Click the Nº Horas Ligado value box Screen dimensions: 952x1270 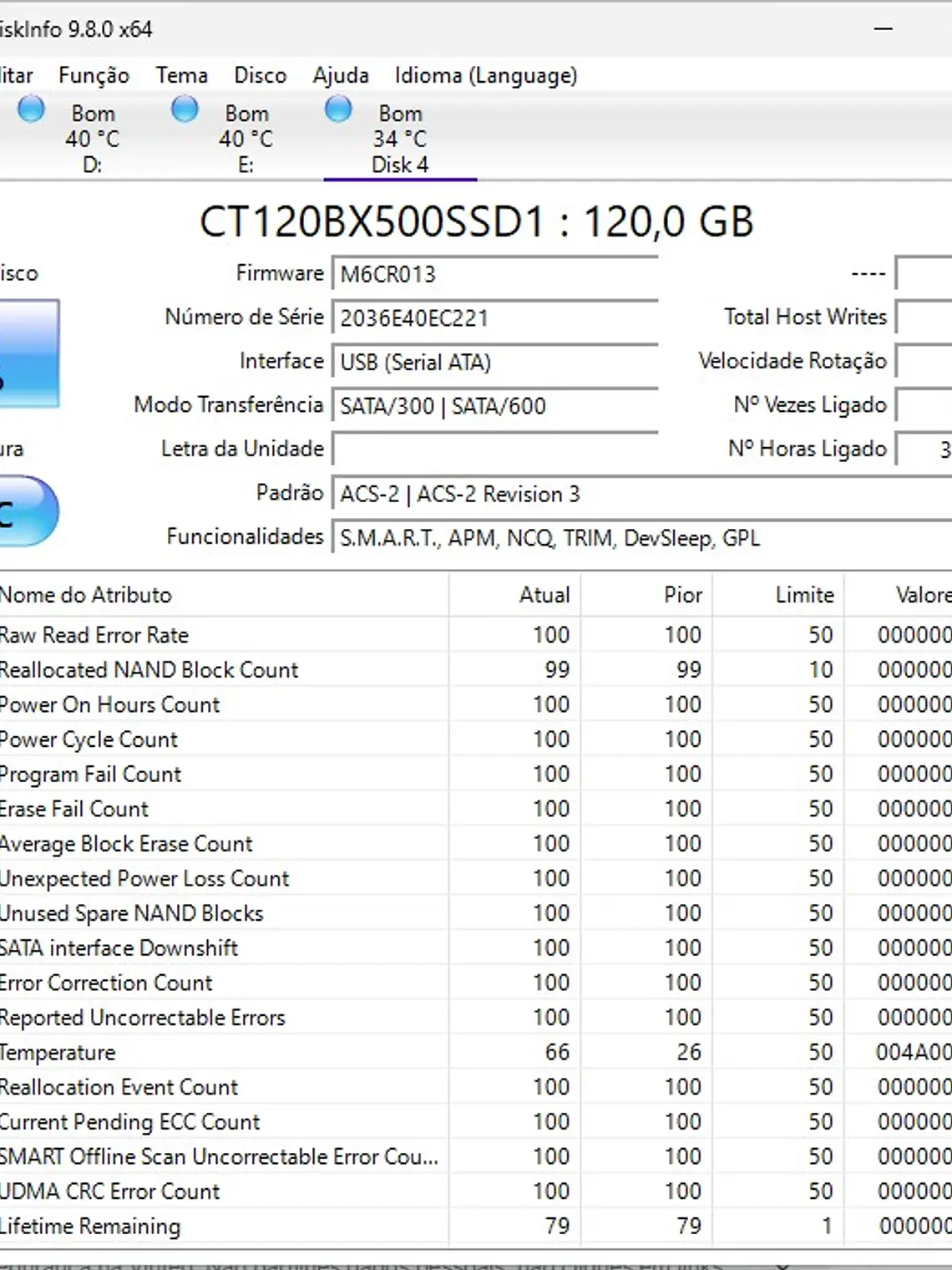point(924,450)
